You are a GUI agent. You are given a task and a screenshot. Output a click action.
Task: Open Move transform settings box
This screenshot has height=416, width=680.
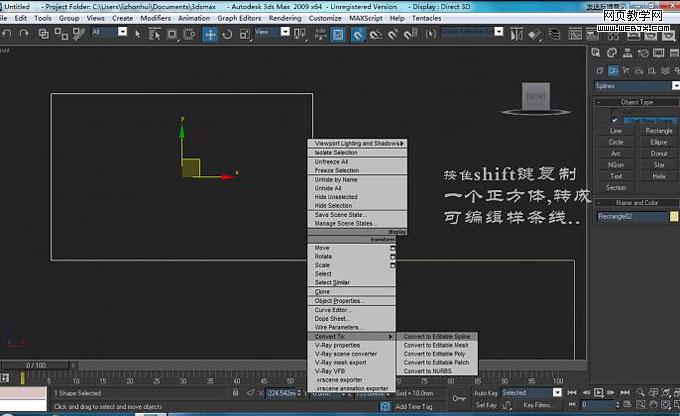(392, 248)
